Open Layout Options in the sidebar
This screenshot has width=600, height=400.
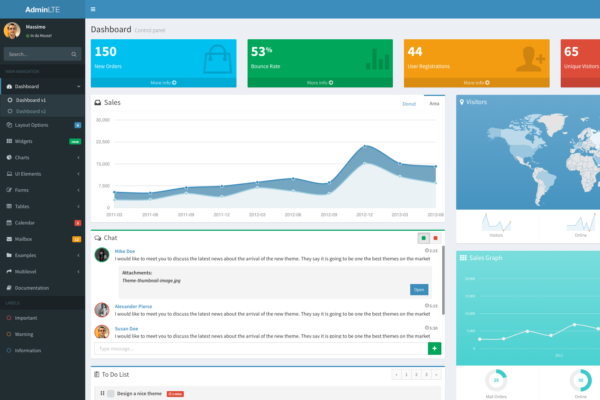tap(42, 125)
